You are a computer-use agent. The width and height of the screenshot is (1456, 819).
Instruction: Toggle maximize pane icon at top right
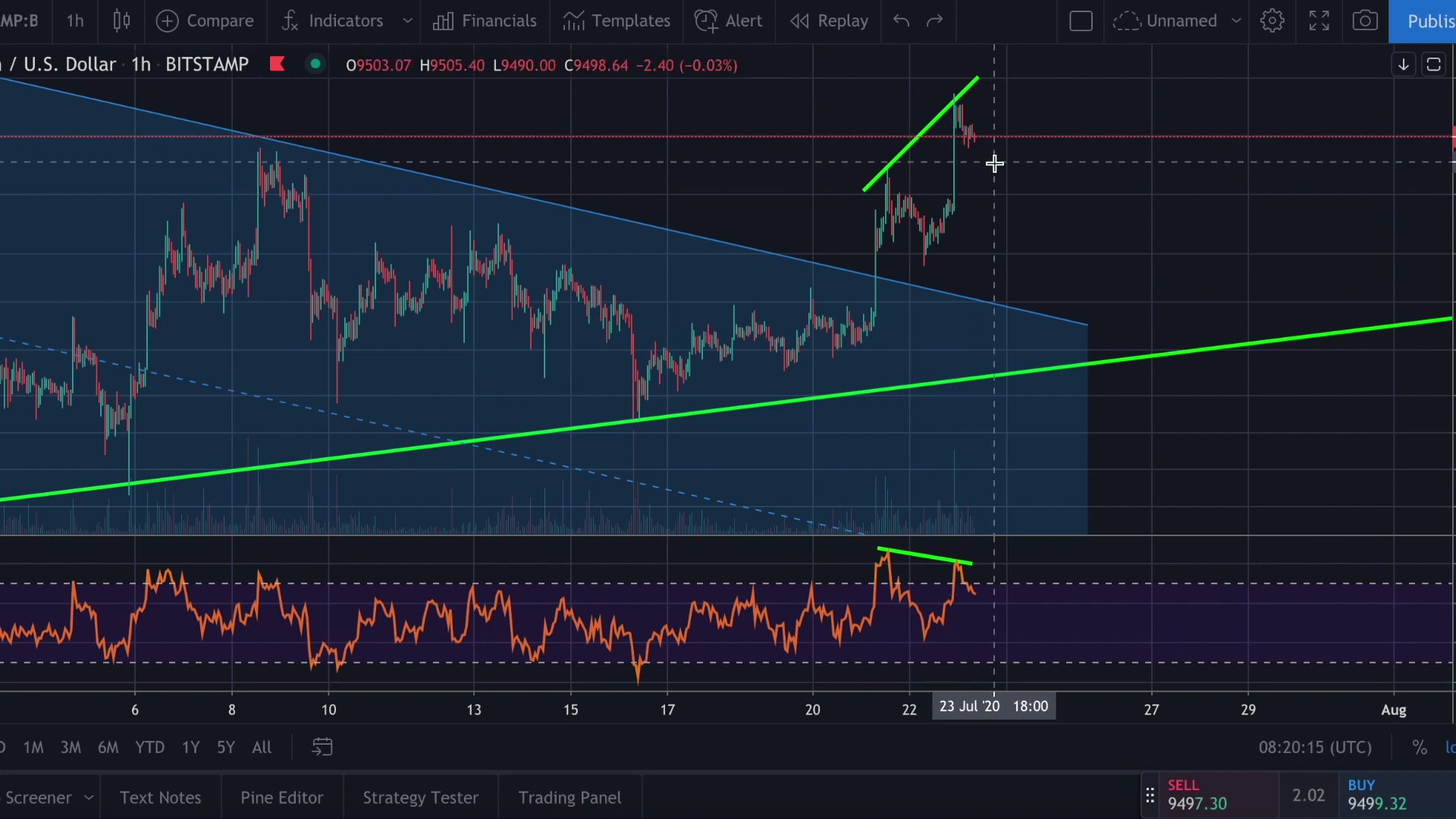click(x=1433, y=64)
